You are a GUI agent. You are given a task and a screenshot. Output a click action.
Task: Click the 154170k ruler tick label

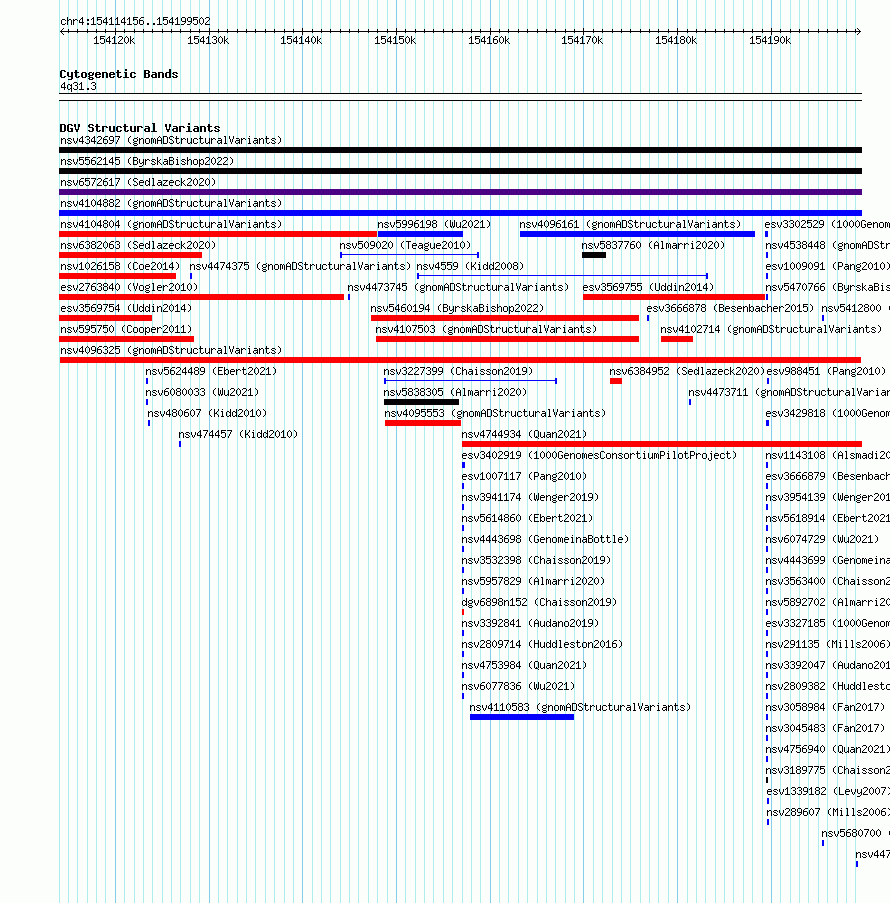[582, 40]
